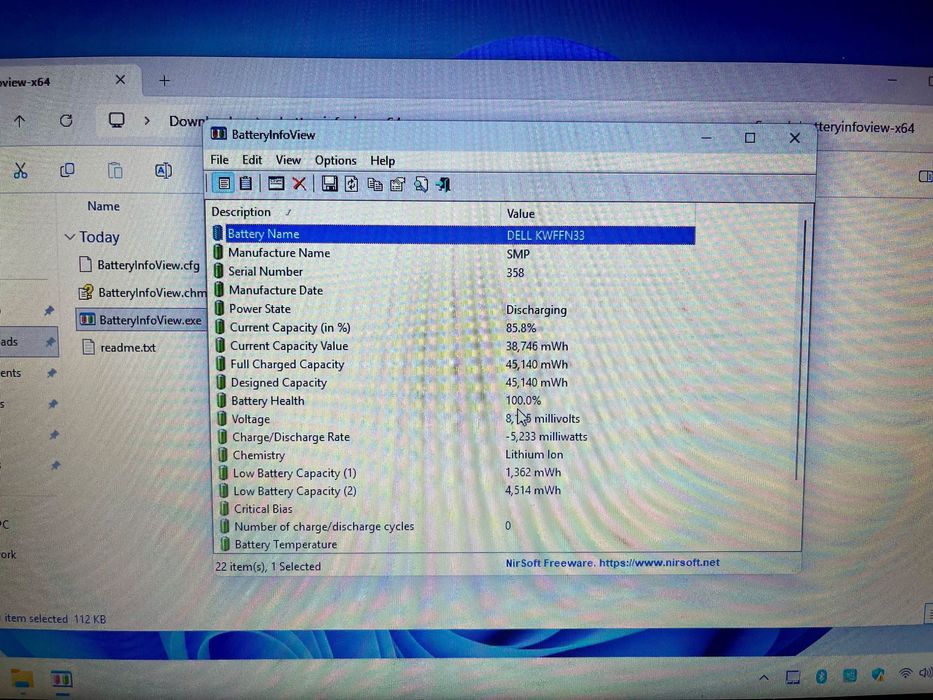This screenshot has width=933, height=700.
Task: Select the Current Capacity (in %) row
Action: pos(453,327)
